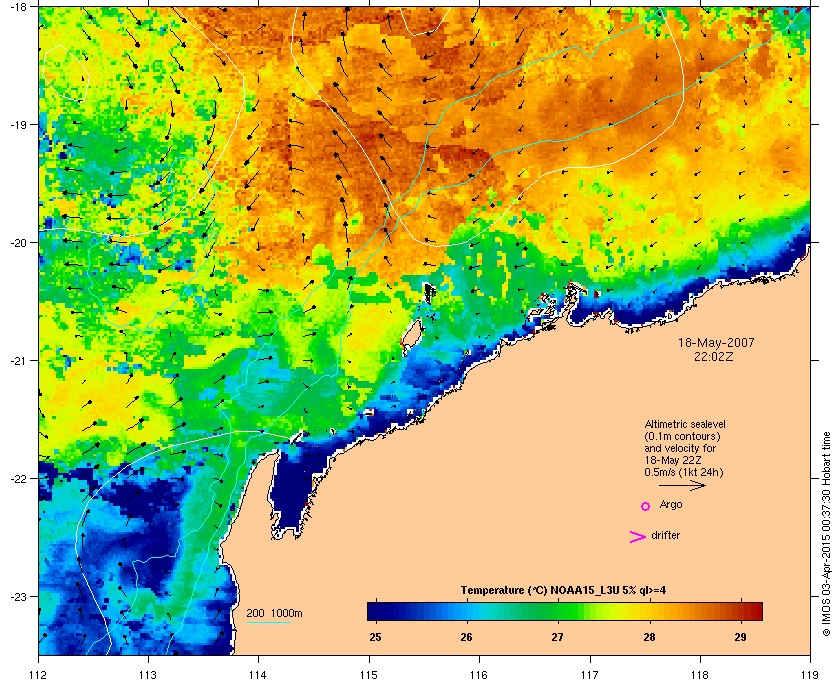This screenshot has height=680, width=840.
Task: Pick the green 27 degree section of colorbar
Action: (558, 611)
